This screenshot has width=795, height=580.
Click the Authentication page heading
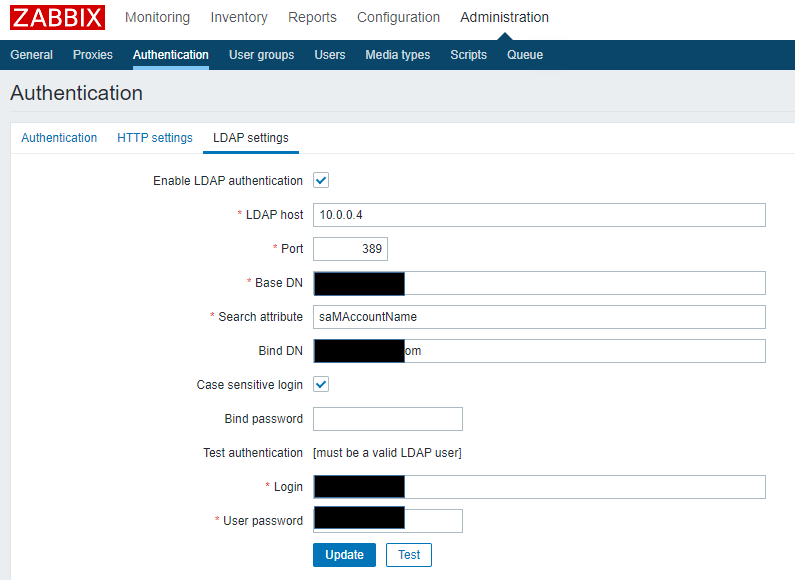click(x=76, y=93)
